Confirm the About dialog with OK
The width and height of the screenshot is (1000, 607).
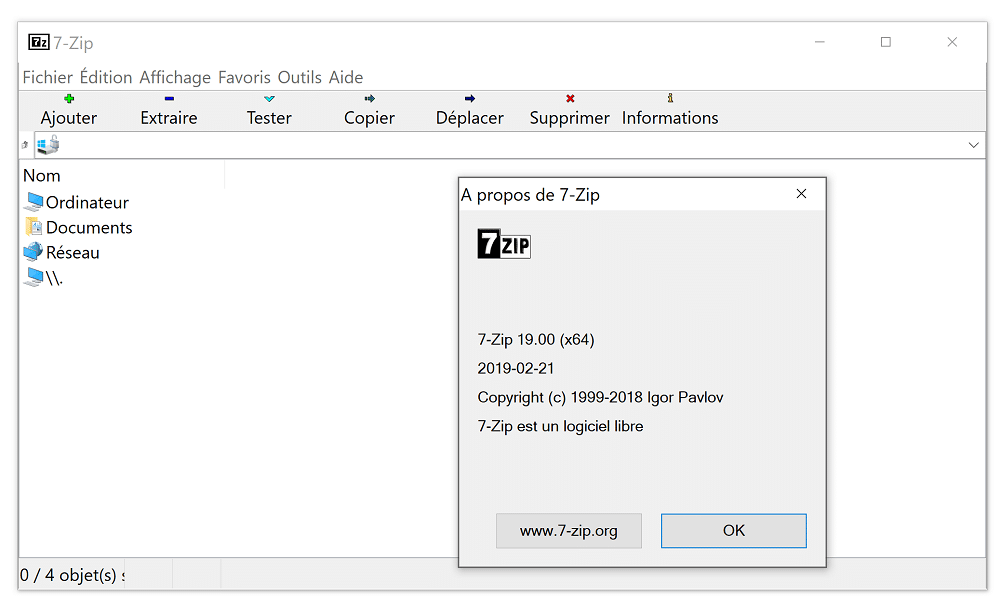[x=733, y=530]
